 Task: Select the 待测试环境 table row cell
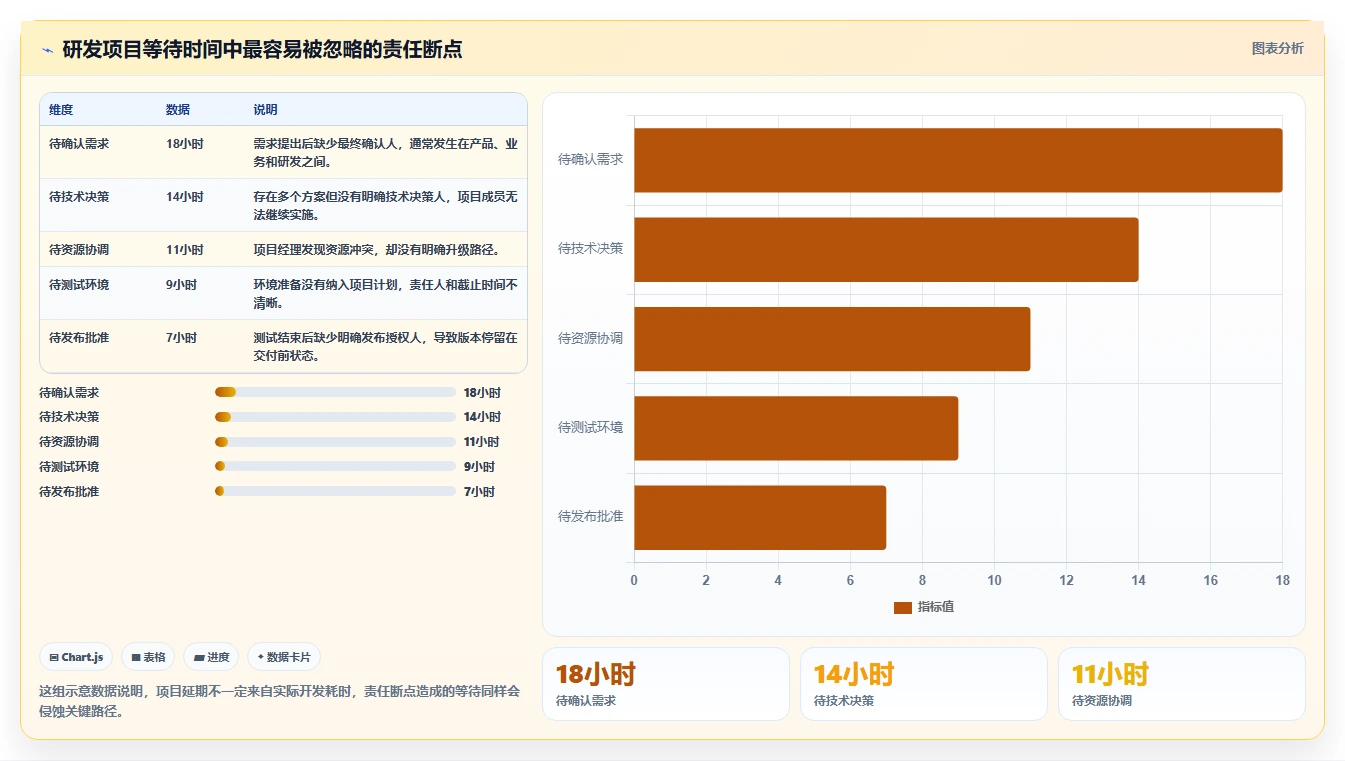tap(79, 285)
